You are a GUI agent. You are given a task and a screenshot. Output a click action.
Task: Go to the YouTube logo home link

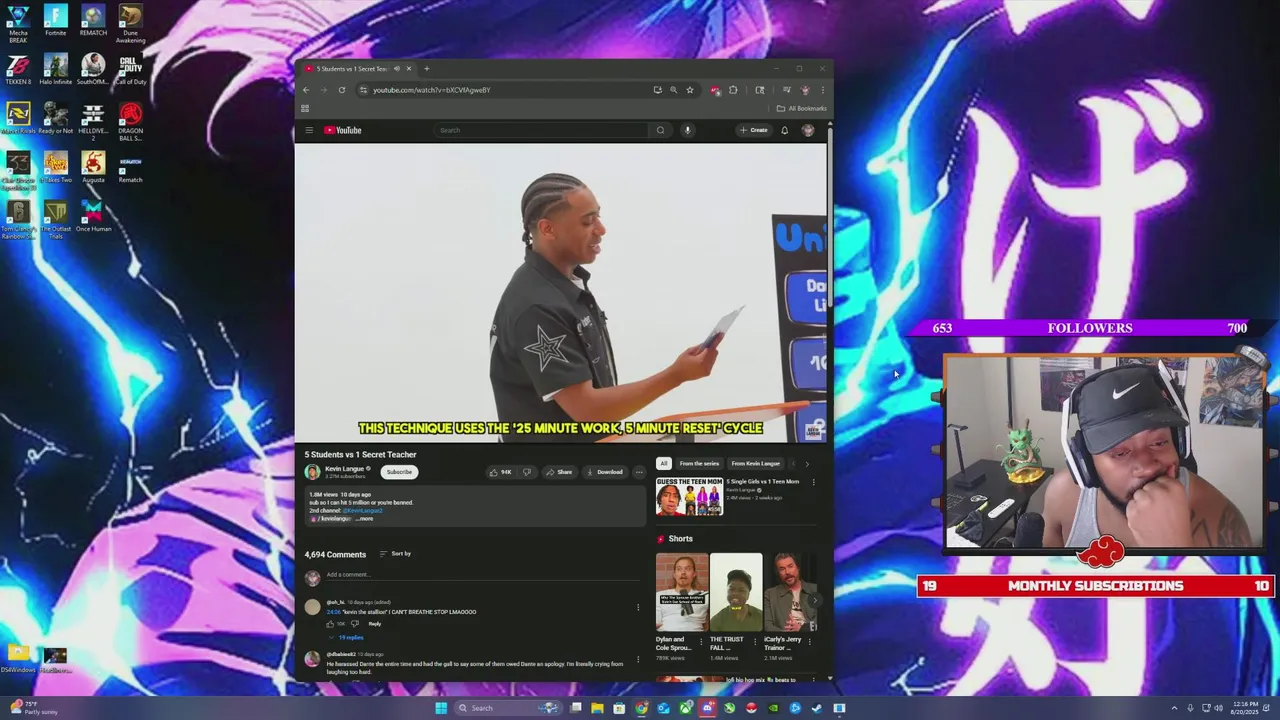pyautogui.click(x=343, y=130)
